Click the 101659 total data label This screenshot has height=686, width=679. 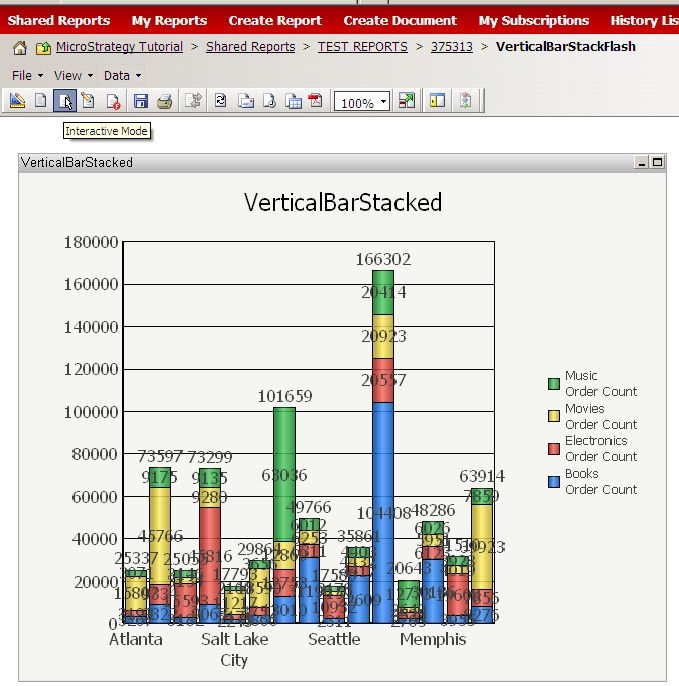(x=285, y=396)
